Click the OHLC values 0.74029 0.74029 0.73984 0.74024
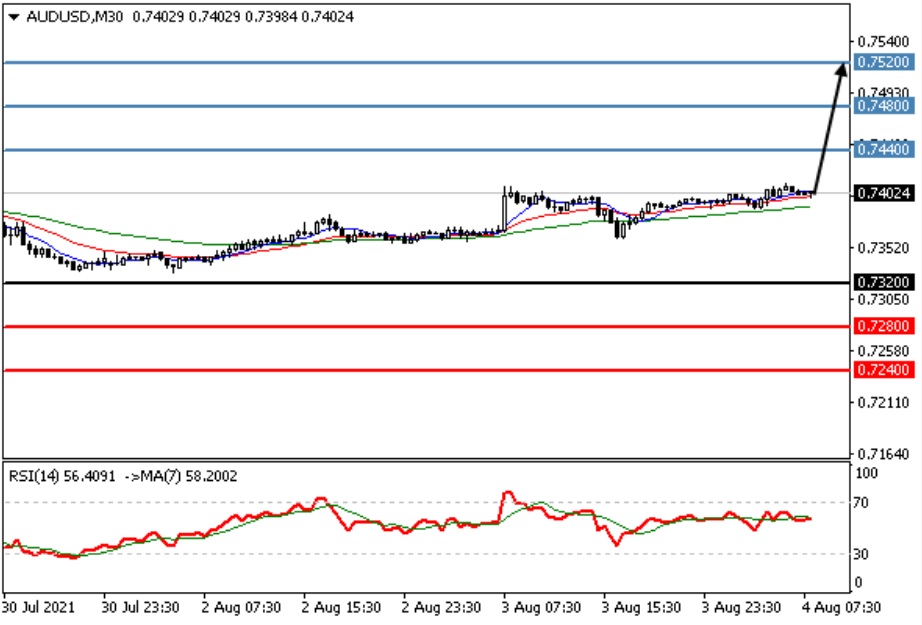 point(243,17)
